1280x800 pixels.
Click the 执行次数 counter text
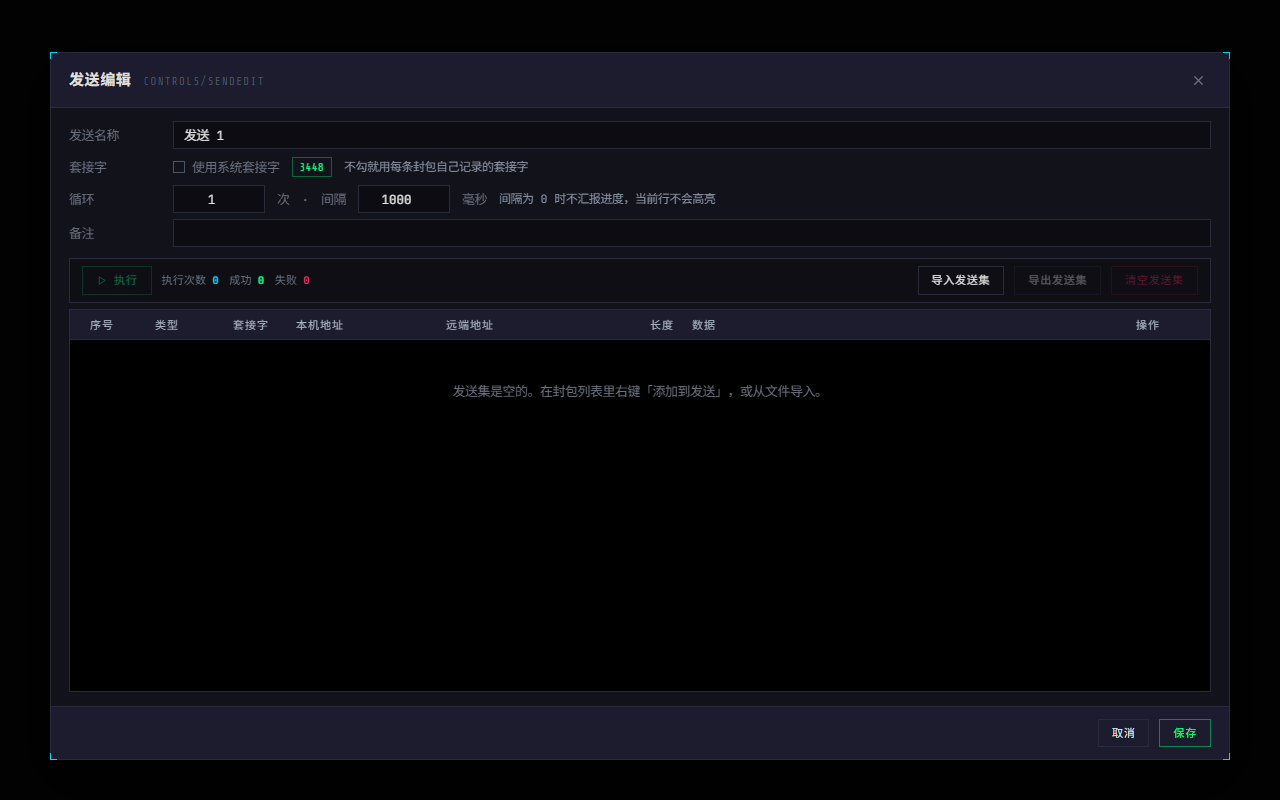[x=190, y=280]
